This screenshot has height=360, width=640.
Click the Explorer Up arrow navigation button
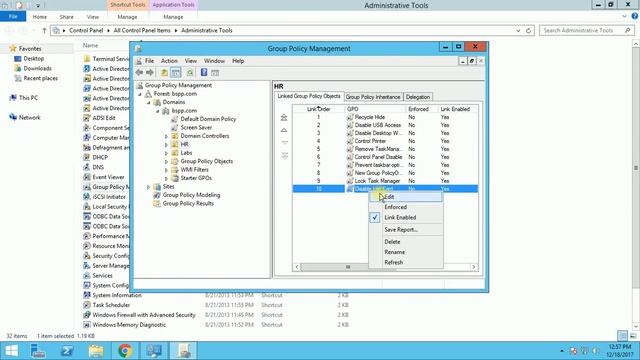44,31
